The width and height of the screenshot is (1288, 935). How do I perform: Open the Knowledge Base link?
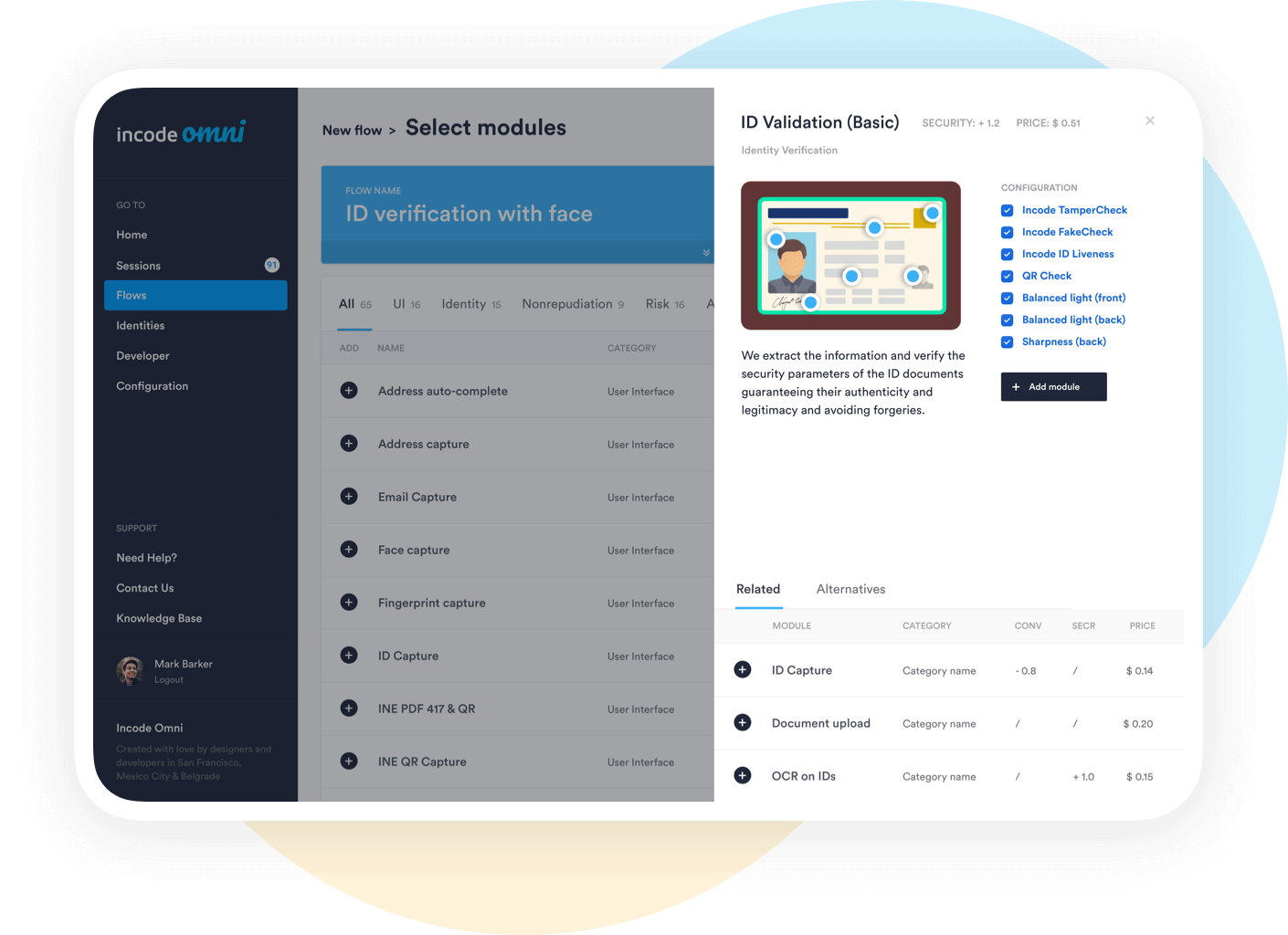[x=159, y=618]
